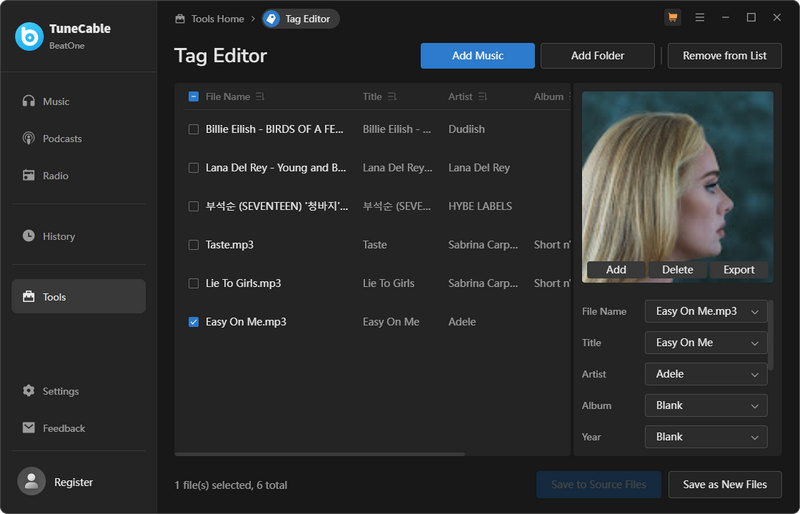Click Remove from List button
This screenshot has width=800, height=514.
[724, 56]
